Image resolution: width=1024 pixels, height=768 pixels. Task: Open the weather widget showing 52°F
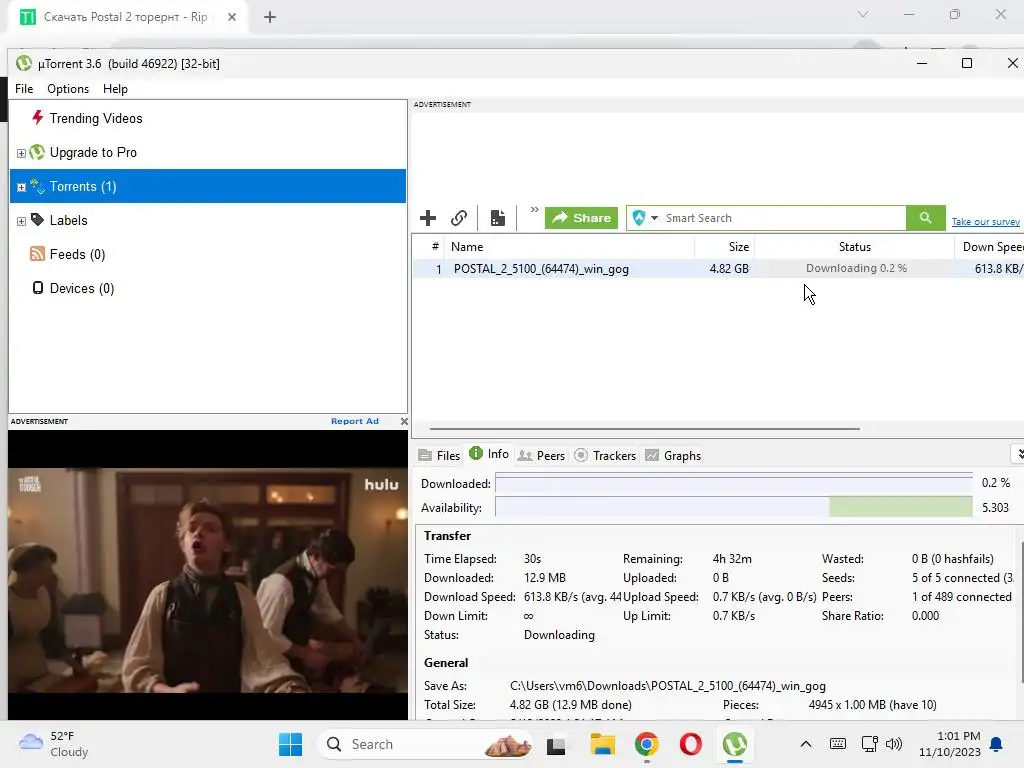click(54, 744)
